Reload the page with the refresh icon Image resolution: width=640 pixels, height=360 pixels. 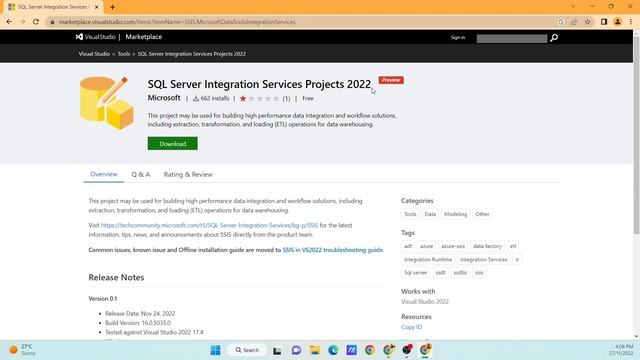pos(36,22)
